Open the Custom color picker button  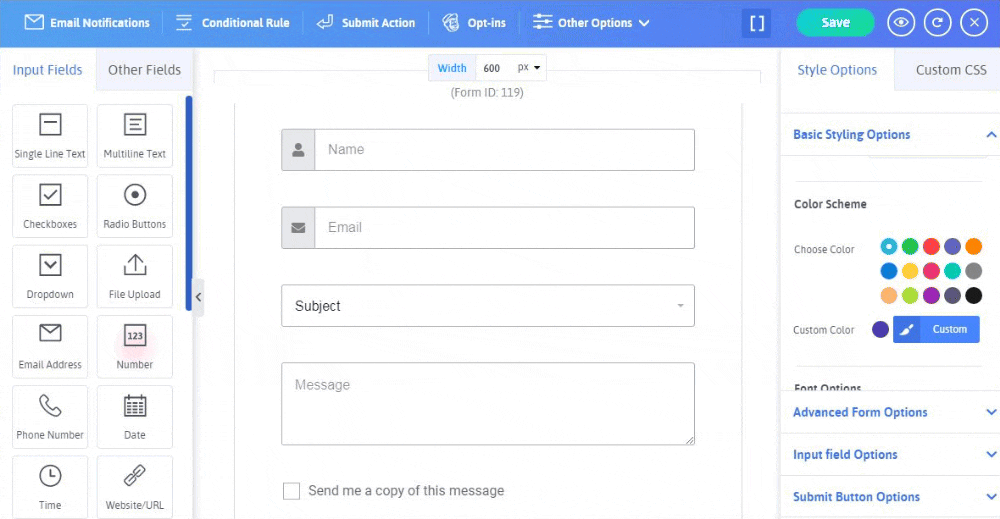(936, 330)
